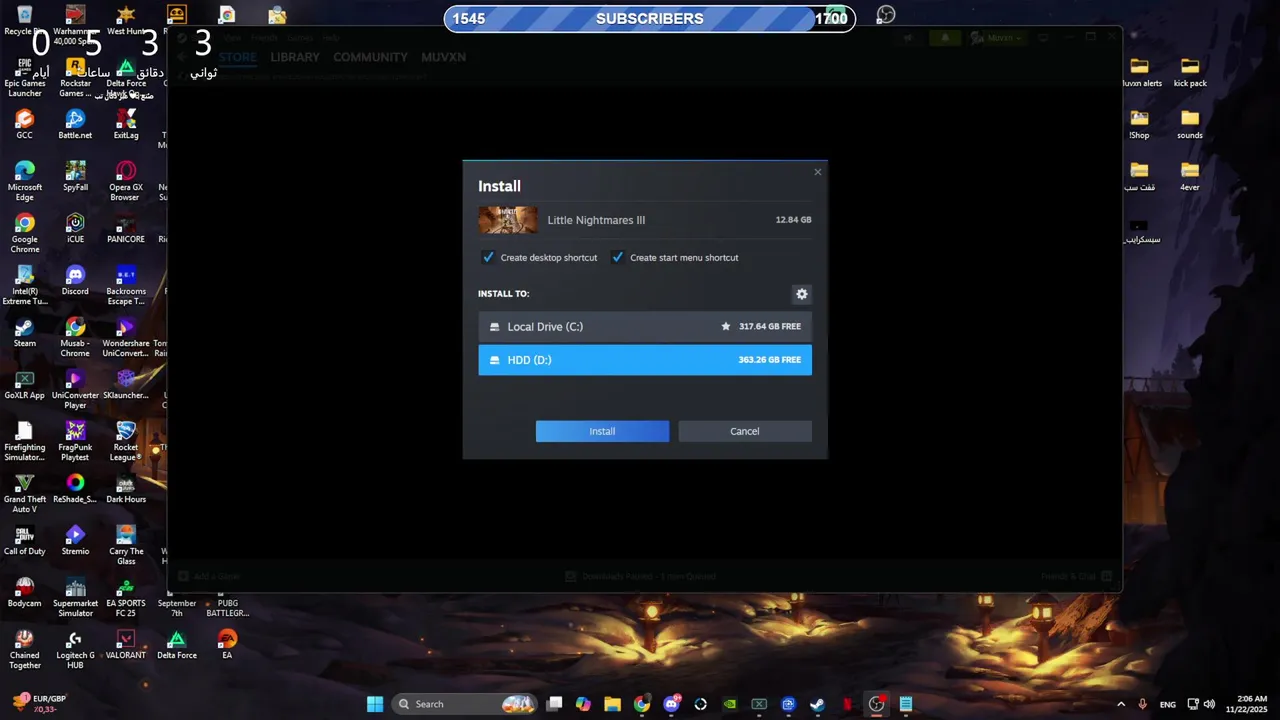1280x720 pixels.
Task: Open ReShade_S desktop icon
Action: (x=75, y=488)
